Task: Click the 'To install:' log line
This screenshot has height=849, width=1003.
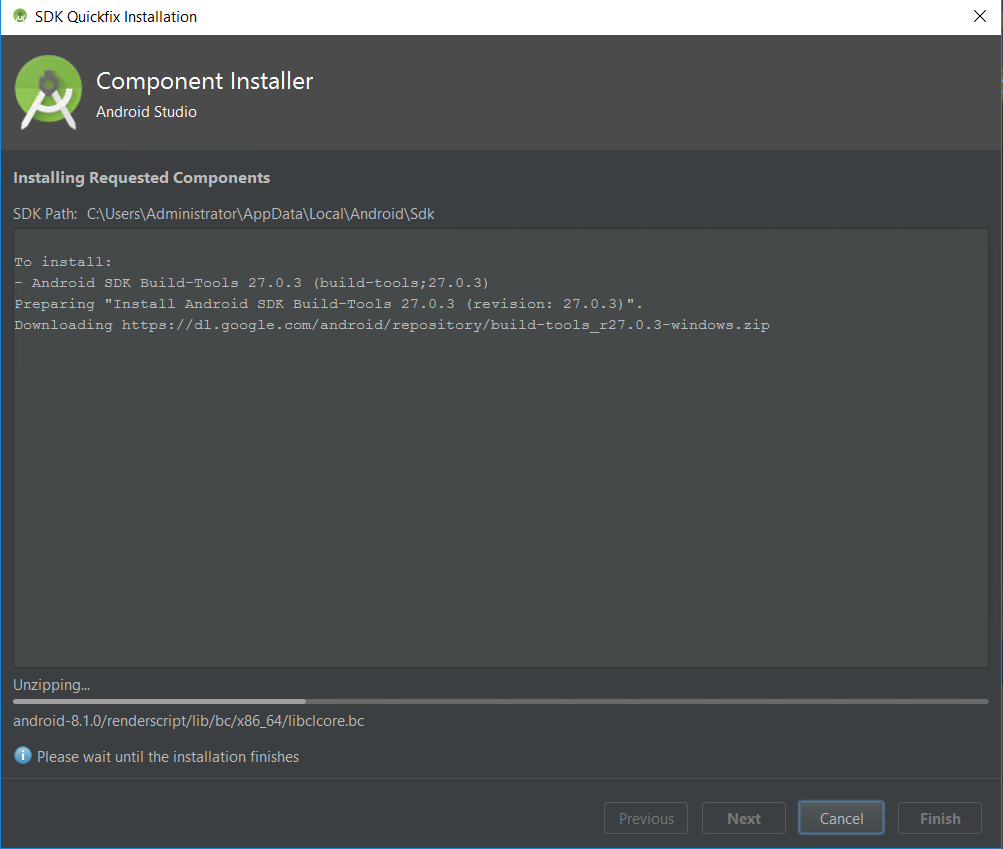Action: (x=63, y=262)
